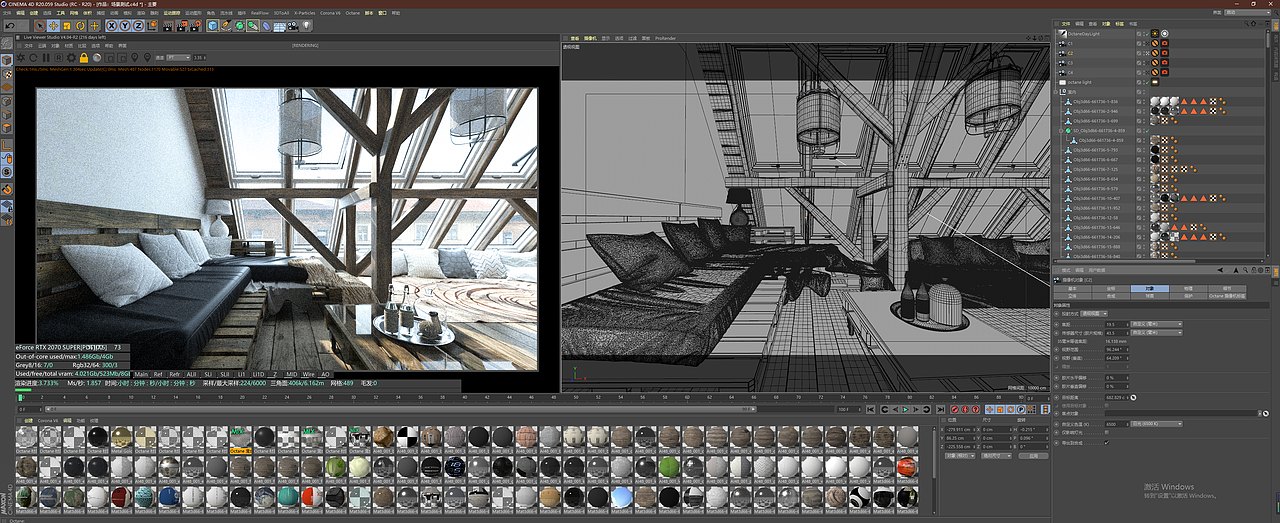Select the Scale tool

point(67,25)
